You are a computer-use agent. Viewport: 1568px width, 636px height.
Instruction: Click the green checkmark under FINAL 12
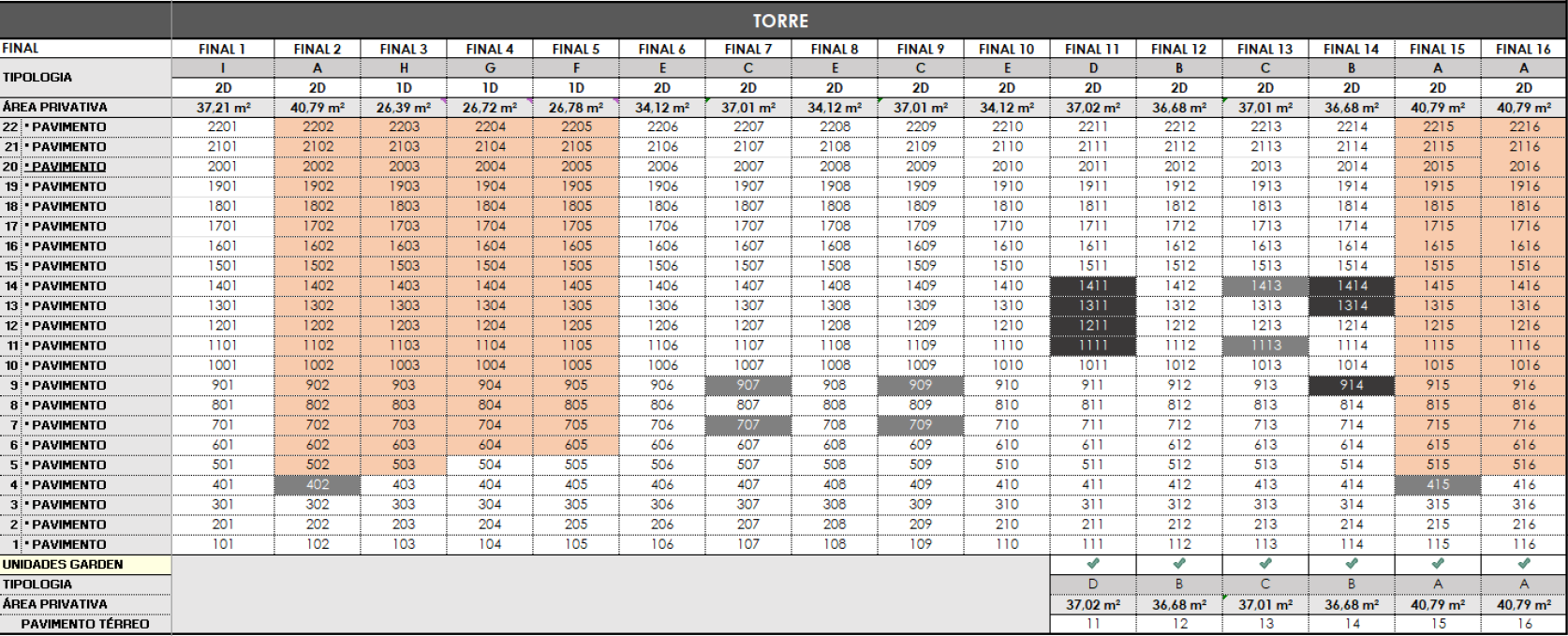[x=1178, y=564]
